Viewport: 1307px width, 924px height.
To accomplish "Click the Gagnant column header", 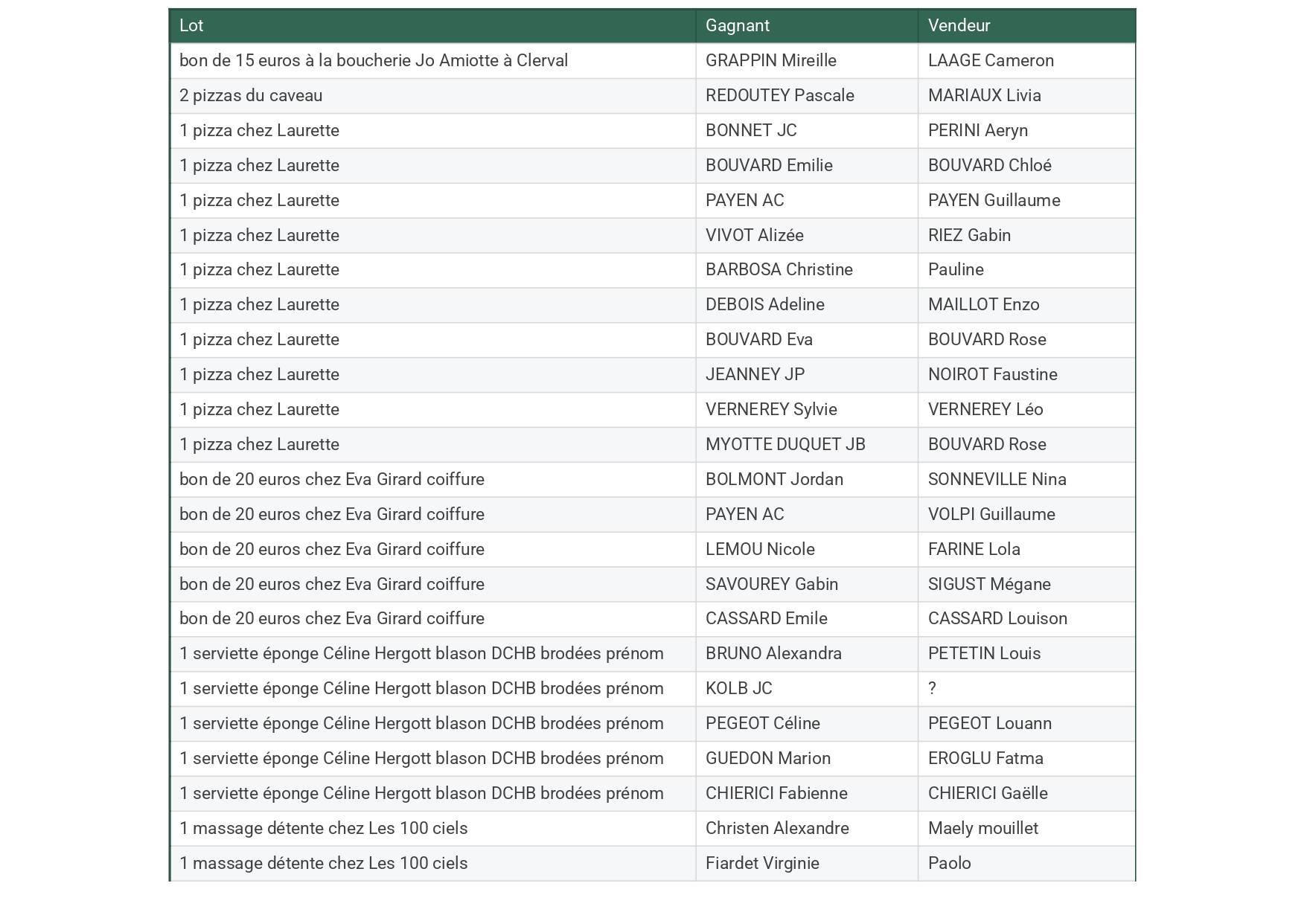I will [x=737, y=26].
